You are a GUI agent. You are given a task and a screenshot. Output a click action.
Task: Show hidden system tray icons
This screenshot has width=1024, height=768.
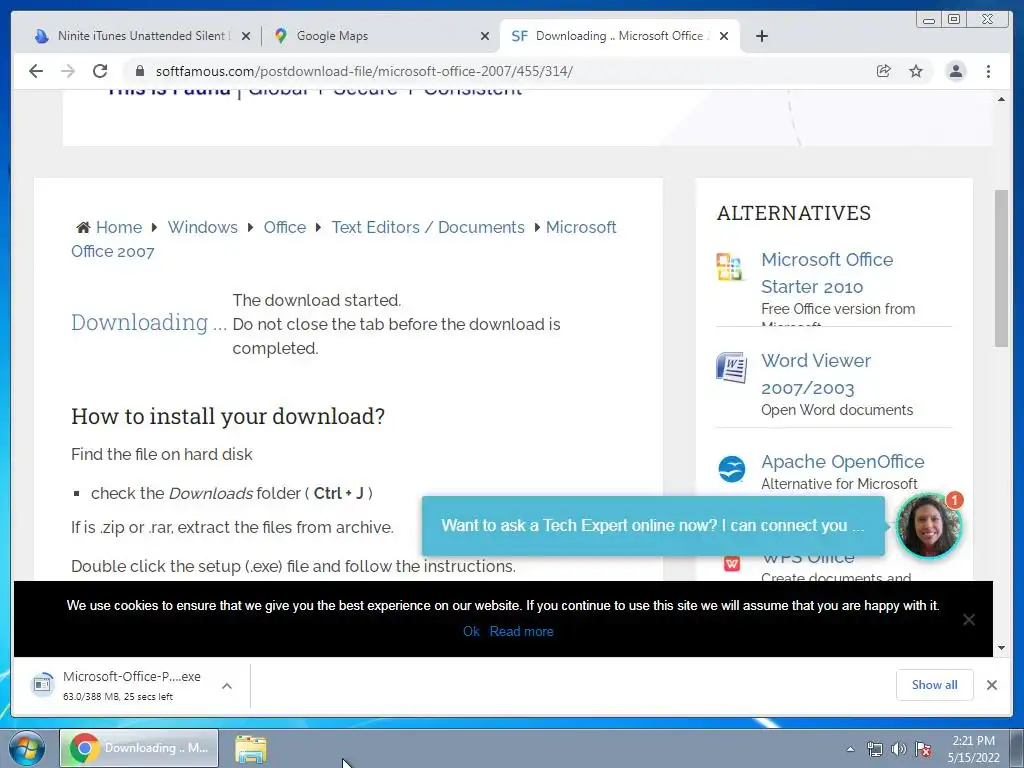click(x=850, y=749)
